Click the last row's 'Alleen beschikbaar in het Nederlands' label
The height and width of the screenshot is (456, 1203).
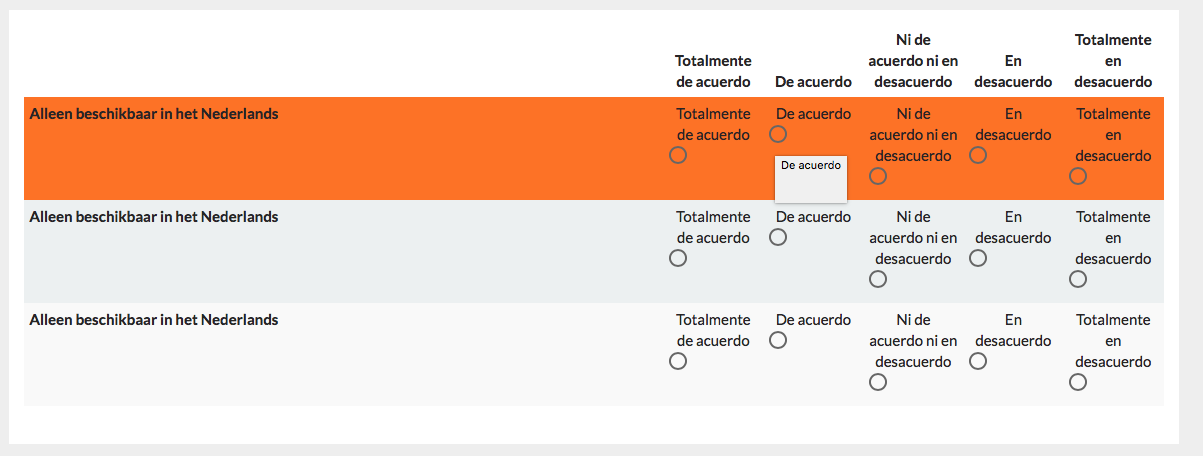tap(154, 320)
